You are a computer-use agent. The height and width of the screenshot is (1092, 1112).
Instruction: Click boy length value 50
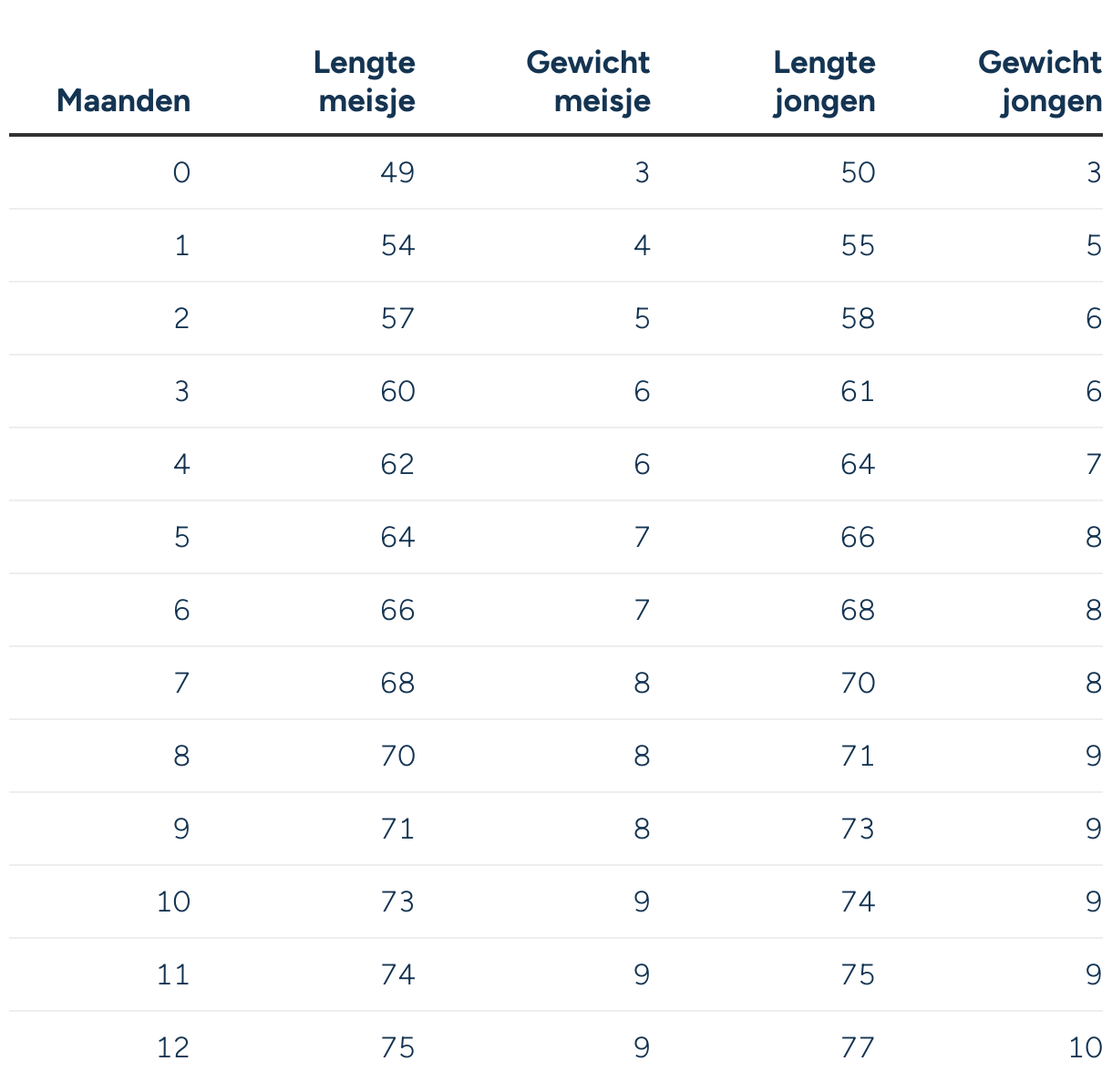(858, 173)
